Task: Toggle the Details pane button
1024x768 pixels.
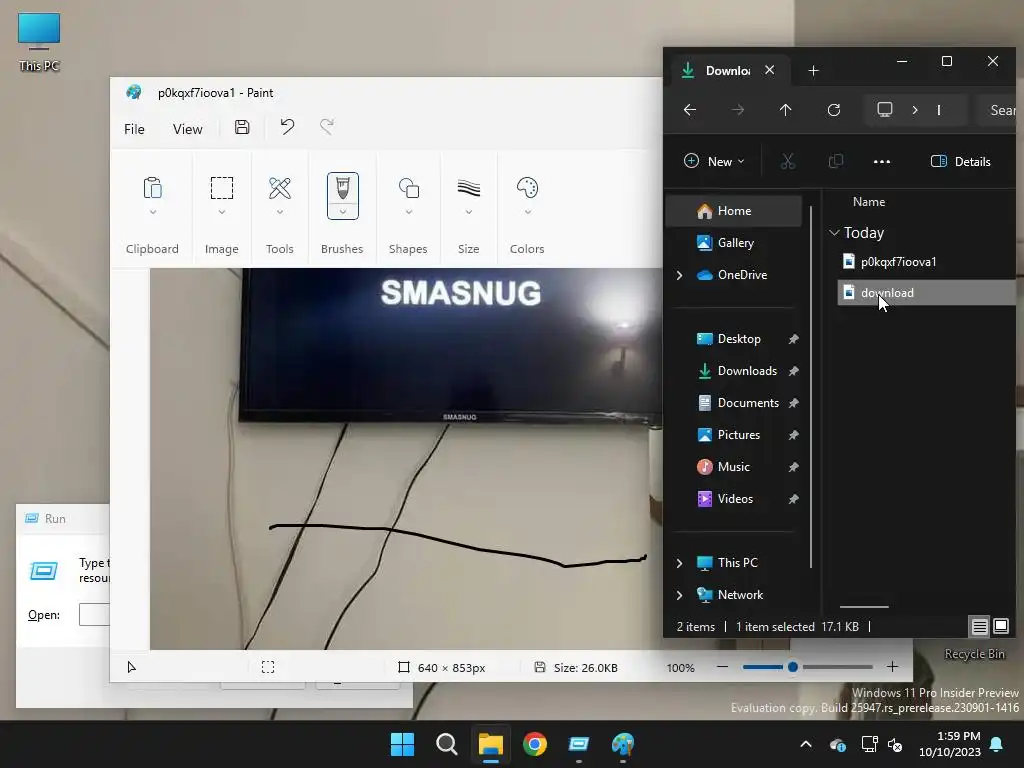Action: pos(961,161)
